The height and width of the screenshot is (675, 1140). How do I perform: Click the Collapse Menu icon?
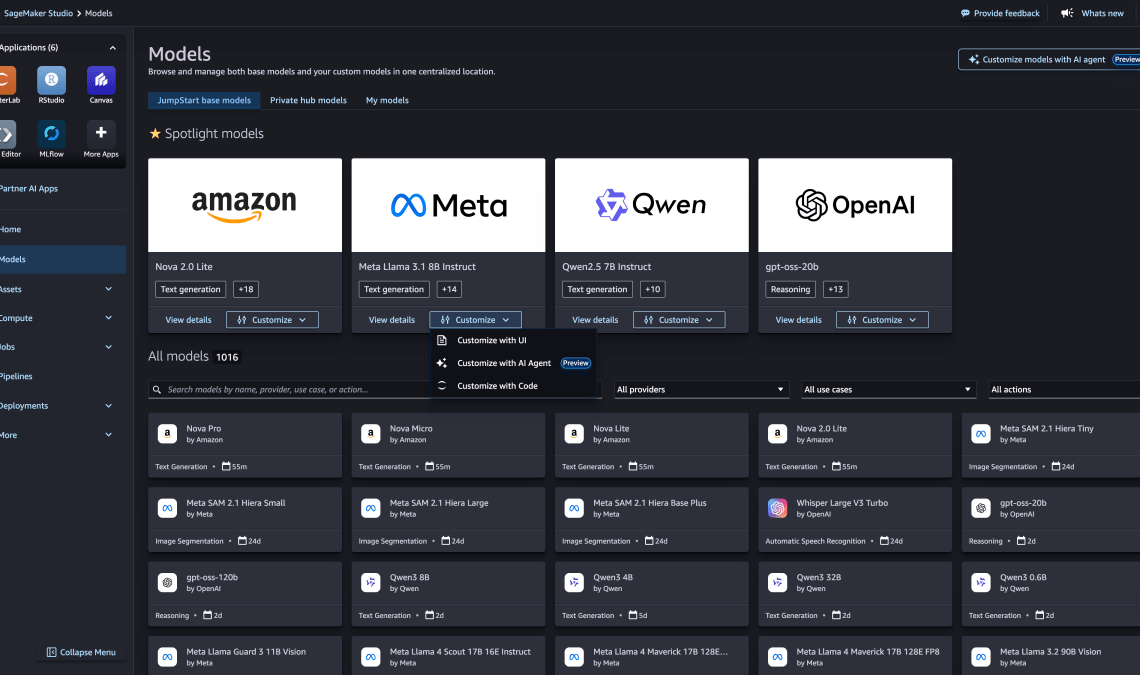[51, 652]
